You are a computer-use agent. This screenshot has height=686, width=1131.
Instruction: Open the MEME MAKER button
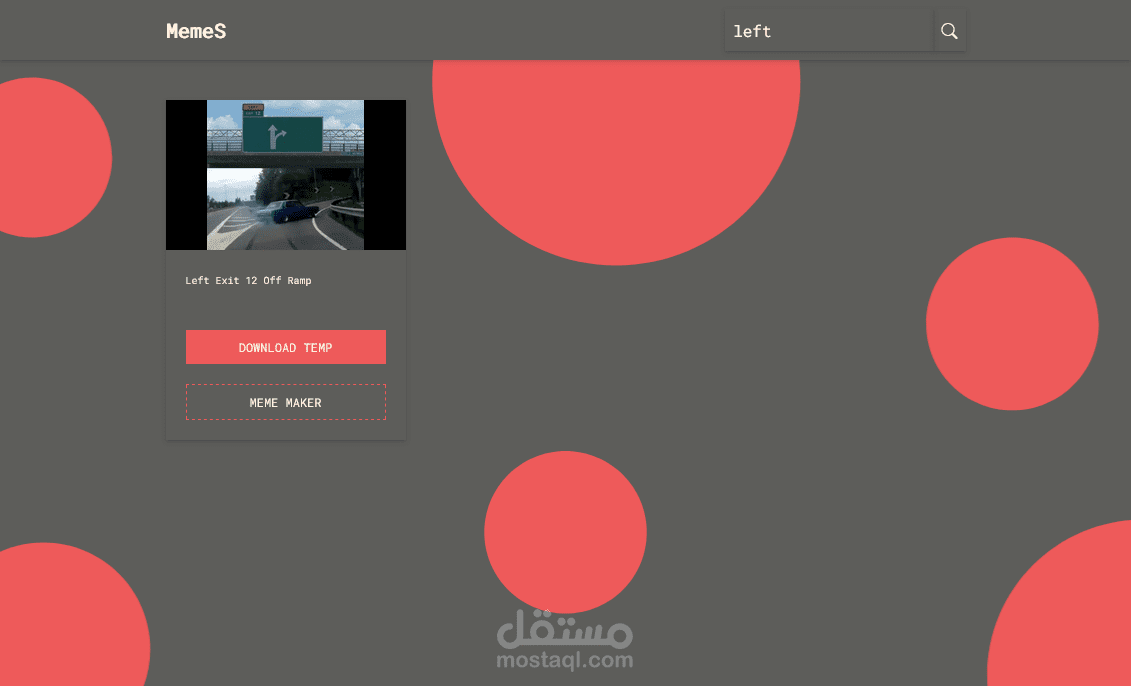(x=286, y=402)
